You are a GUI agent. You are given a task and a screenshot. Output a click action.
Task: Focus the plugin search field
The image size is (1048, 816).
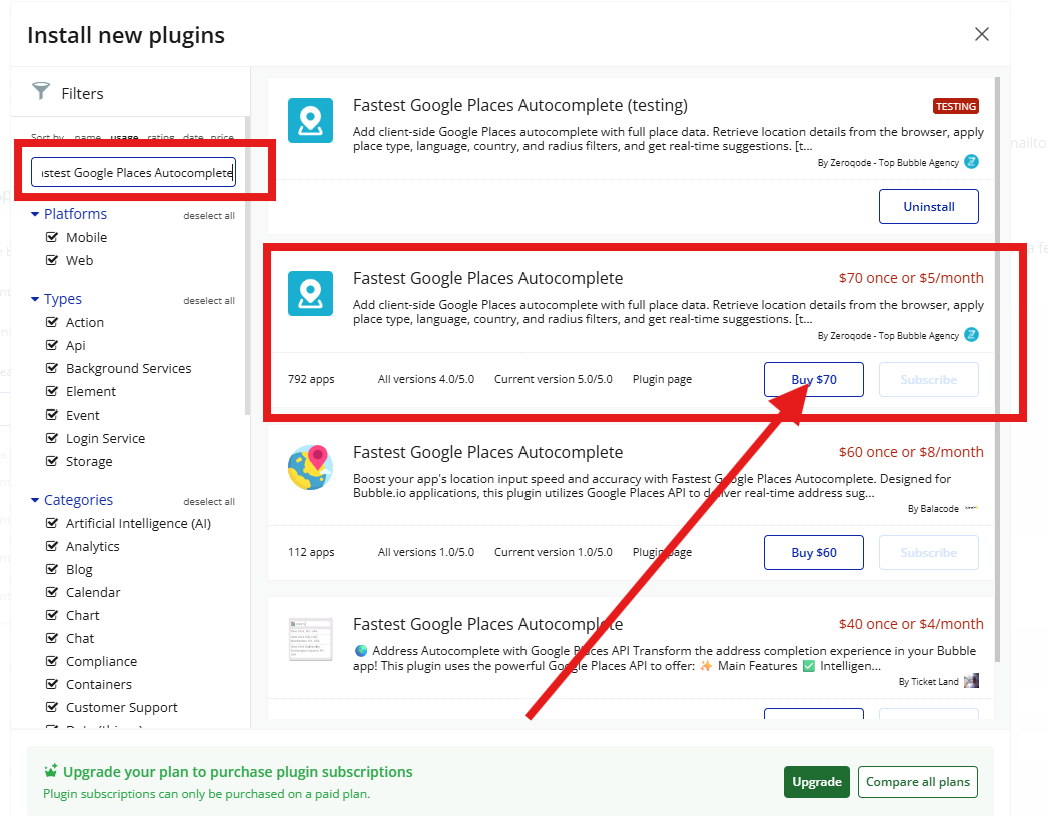[134, 172]
